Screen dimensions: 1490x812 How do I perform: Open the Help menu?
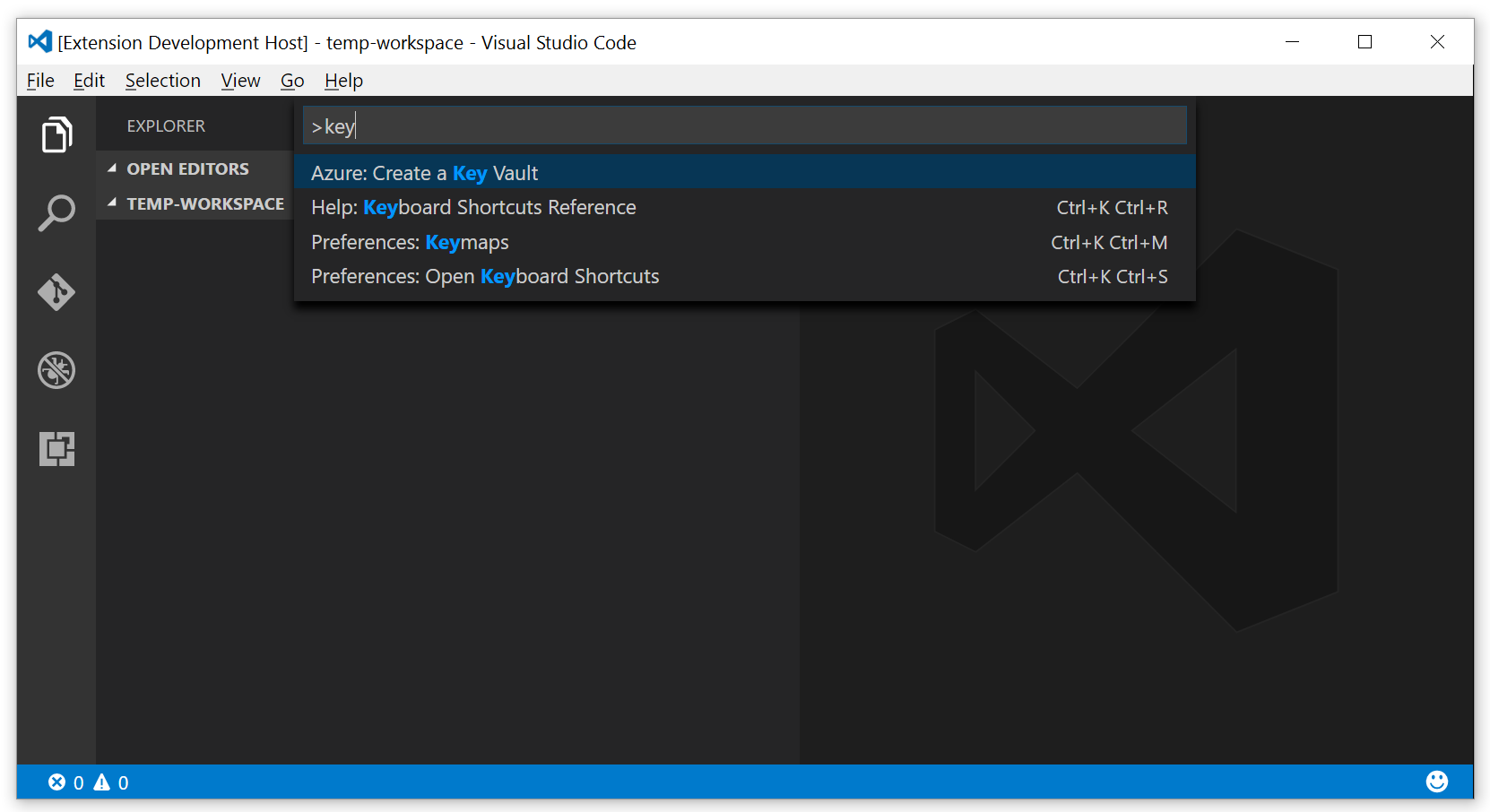click(343, 81)
